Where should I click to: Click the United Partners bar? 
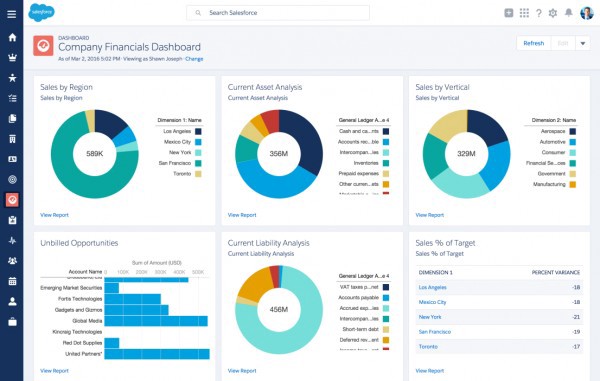click(157, 354)
